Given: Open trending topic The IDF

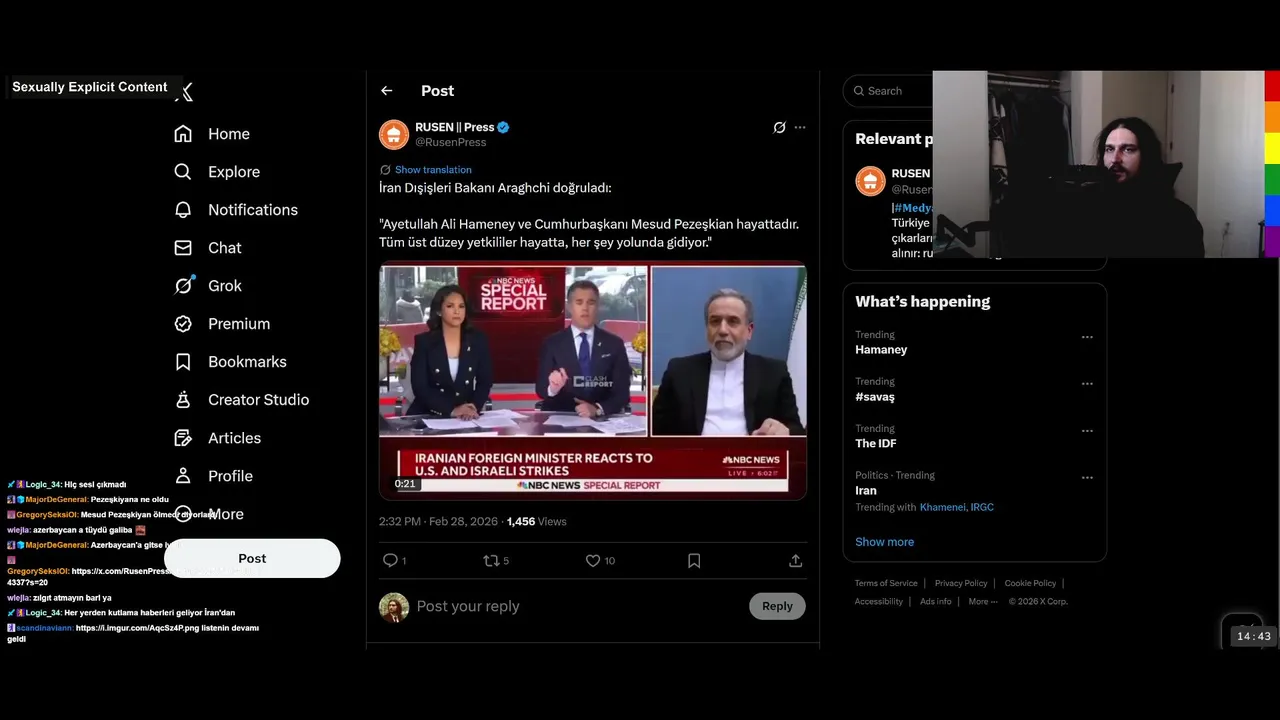Looking at the screenshot, I should [x=876, y=444].
